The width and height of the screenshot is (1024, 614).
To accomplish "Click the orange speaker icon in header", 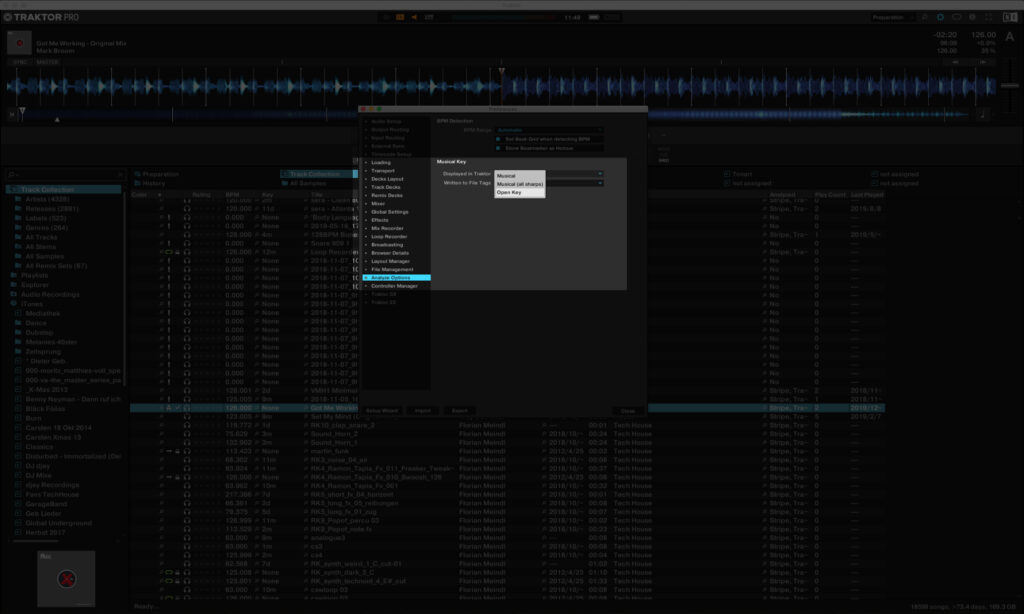I will (x=414, y=18).
